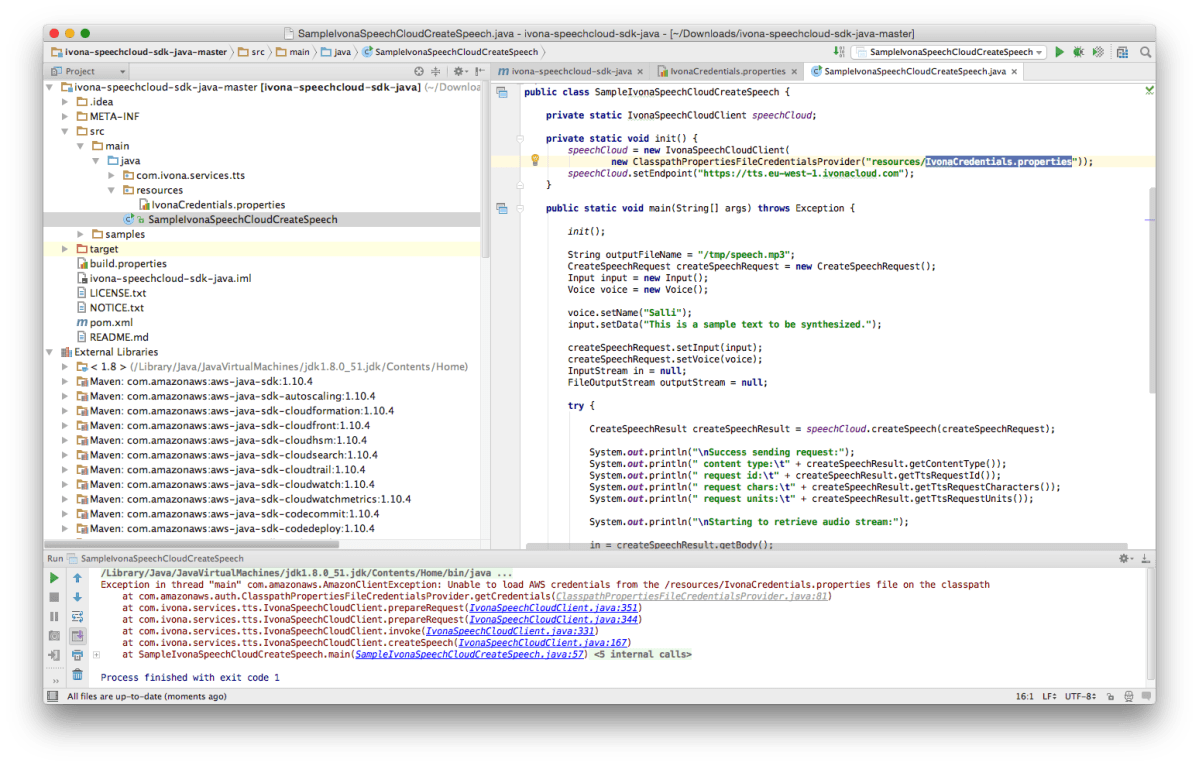Image resolution: width=1199 pixels, height=766 pixels.
Task: Click the green inspection checkmark indicator
Action: click(1149, 90)
